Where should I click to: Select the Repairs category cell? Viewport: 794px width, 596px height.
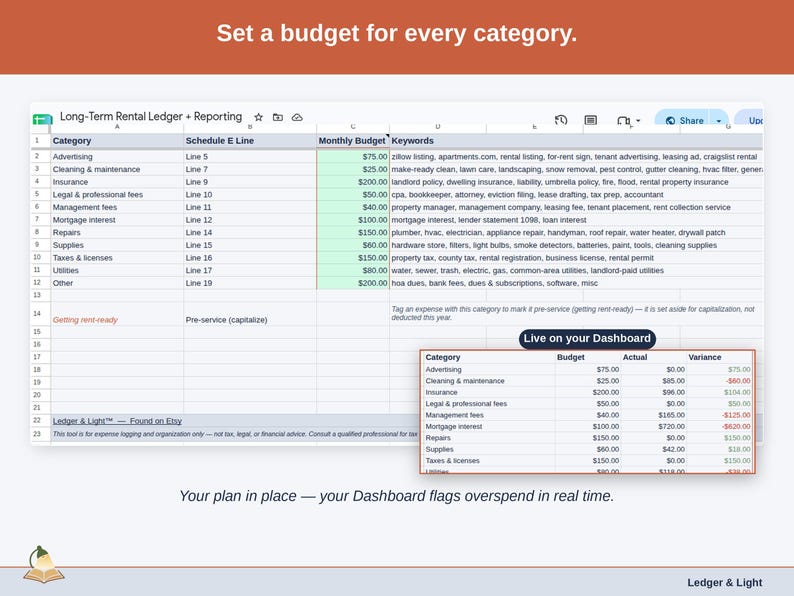pyautogui.click(x=117, y=232)
